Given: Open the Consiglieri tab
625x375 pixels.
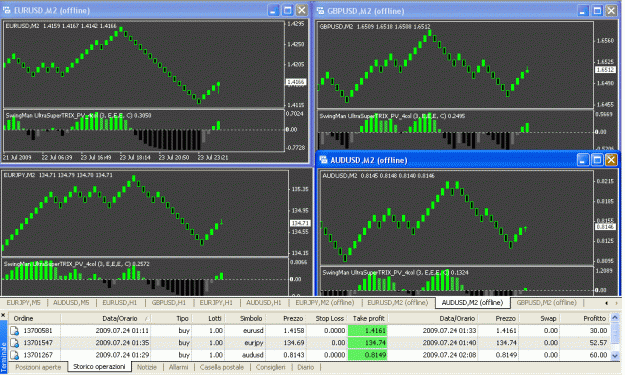Looking at the screenshot, I should 271,367.
